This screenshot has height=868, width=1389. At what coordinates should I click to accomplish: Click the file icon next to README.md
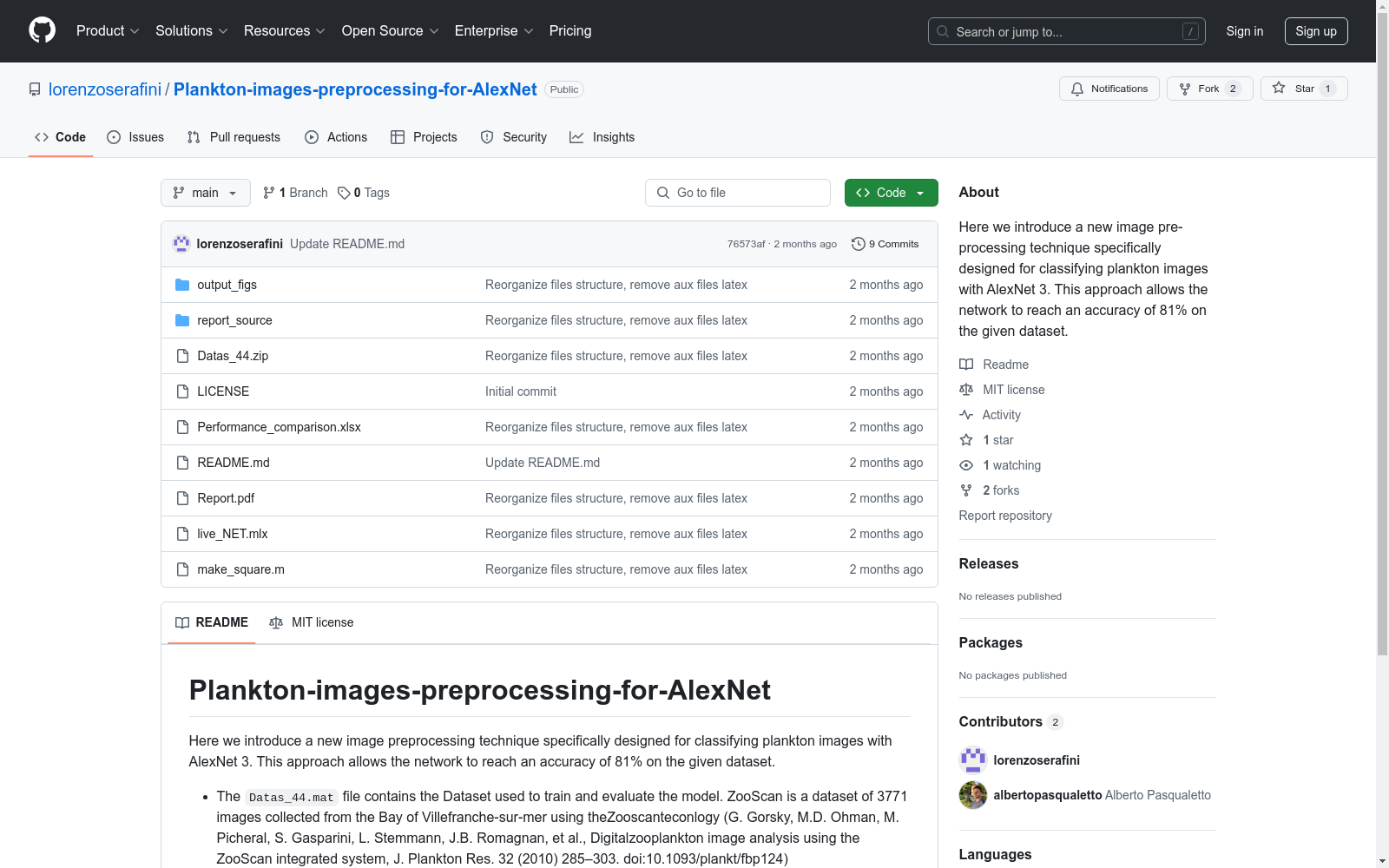pos(182,463)
